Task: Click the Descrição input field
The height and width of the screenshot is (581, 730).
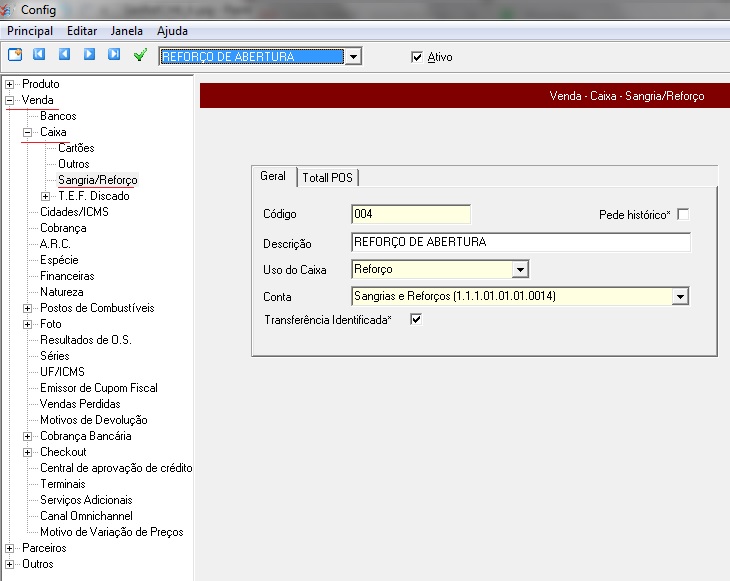Action: [x=521, y=242]
